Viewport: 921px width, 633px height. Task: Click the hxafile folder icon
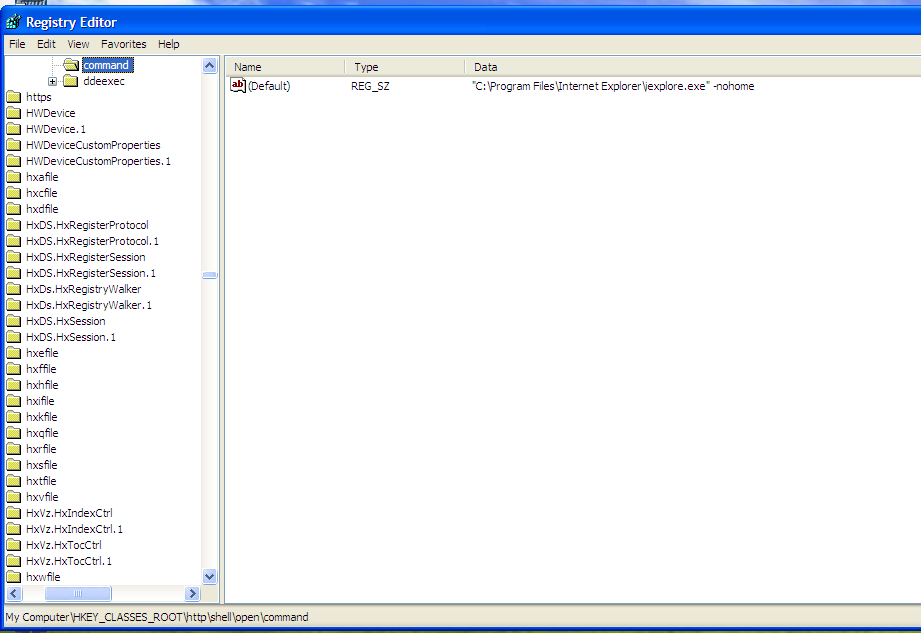point(13,177)
